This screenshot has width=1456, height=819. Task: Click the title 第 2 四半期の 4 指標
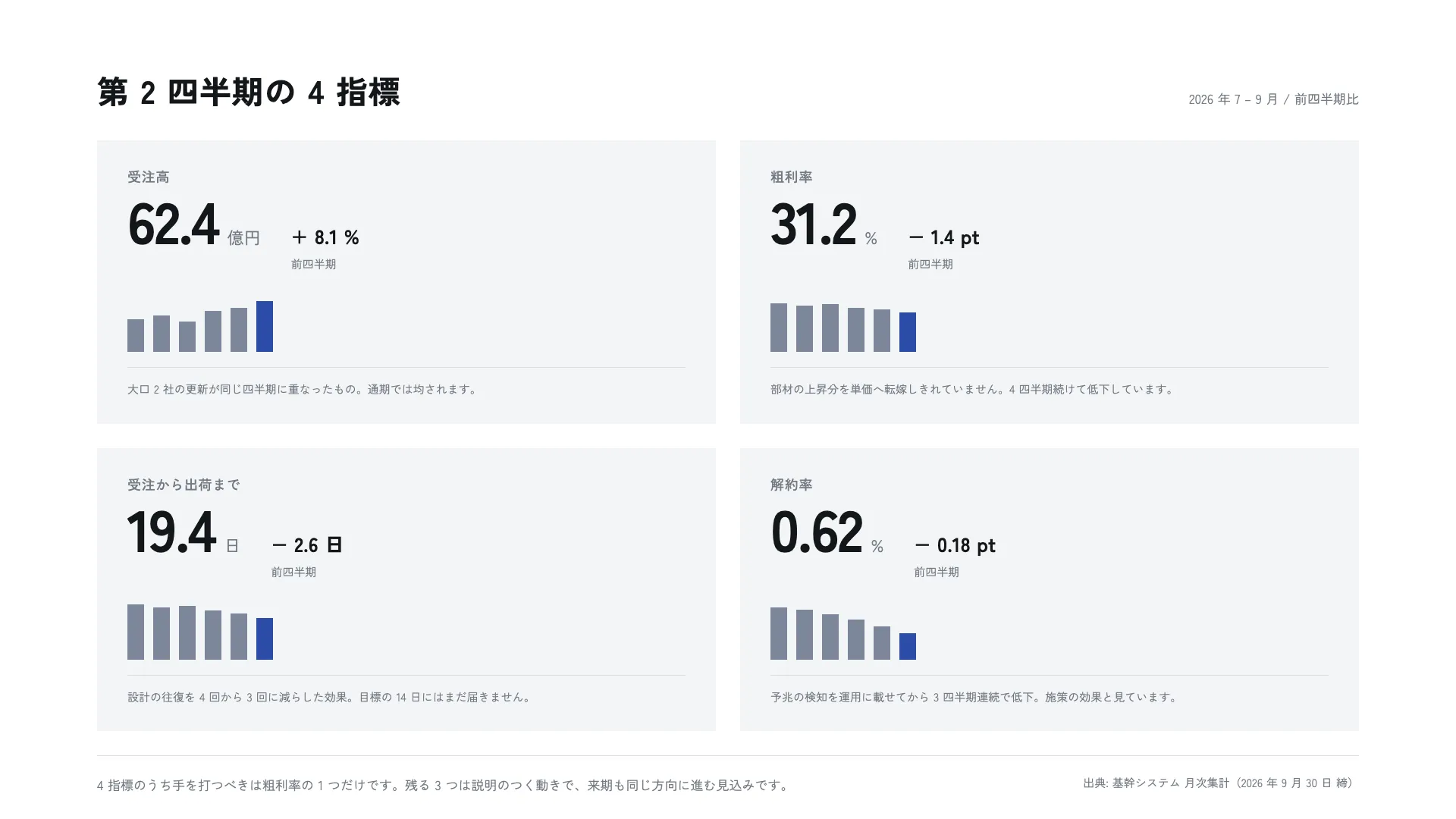(x=249, y=93)
